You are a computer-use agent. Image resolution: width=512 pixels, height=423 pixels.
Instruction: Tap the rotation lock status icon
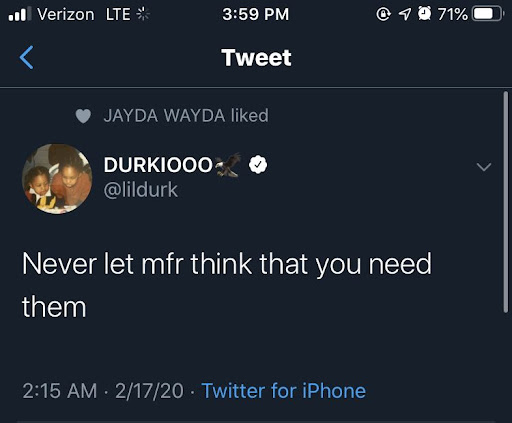click(x=383, y=14)
